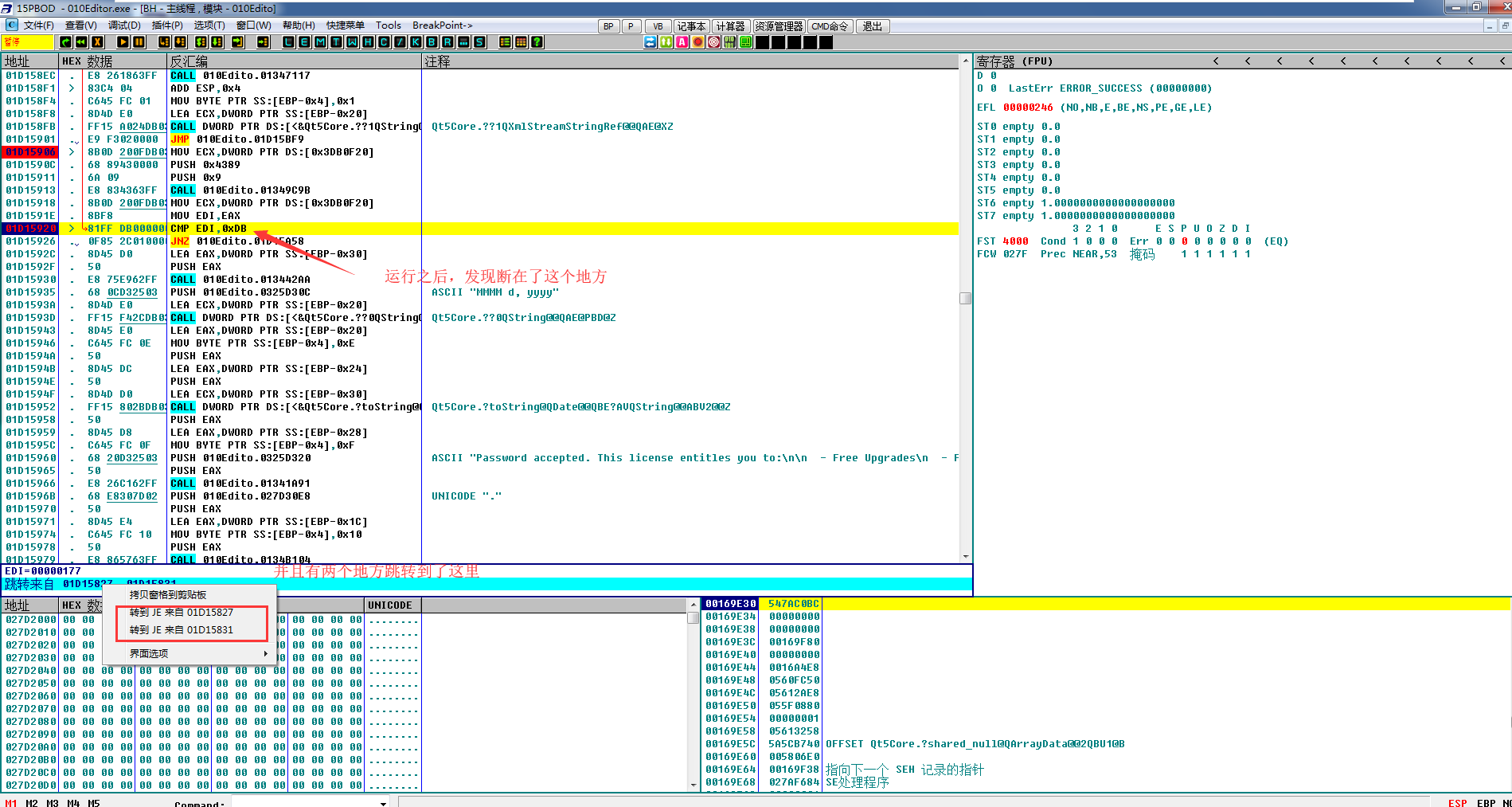Switch to M2 memory bookmark

tap(32, 802)
